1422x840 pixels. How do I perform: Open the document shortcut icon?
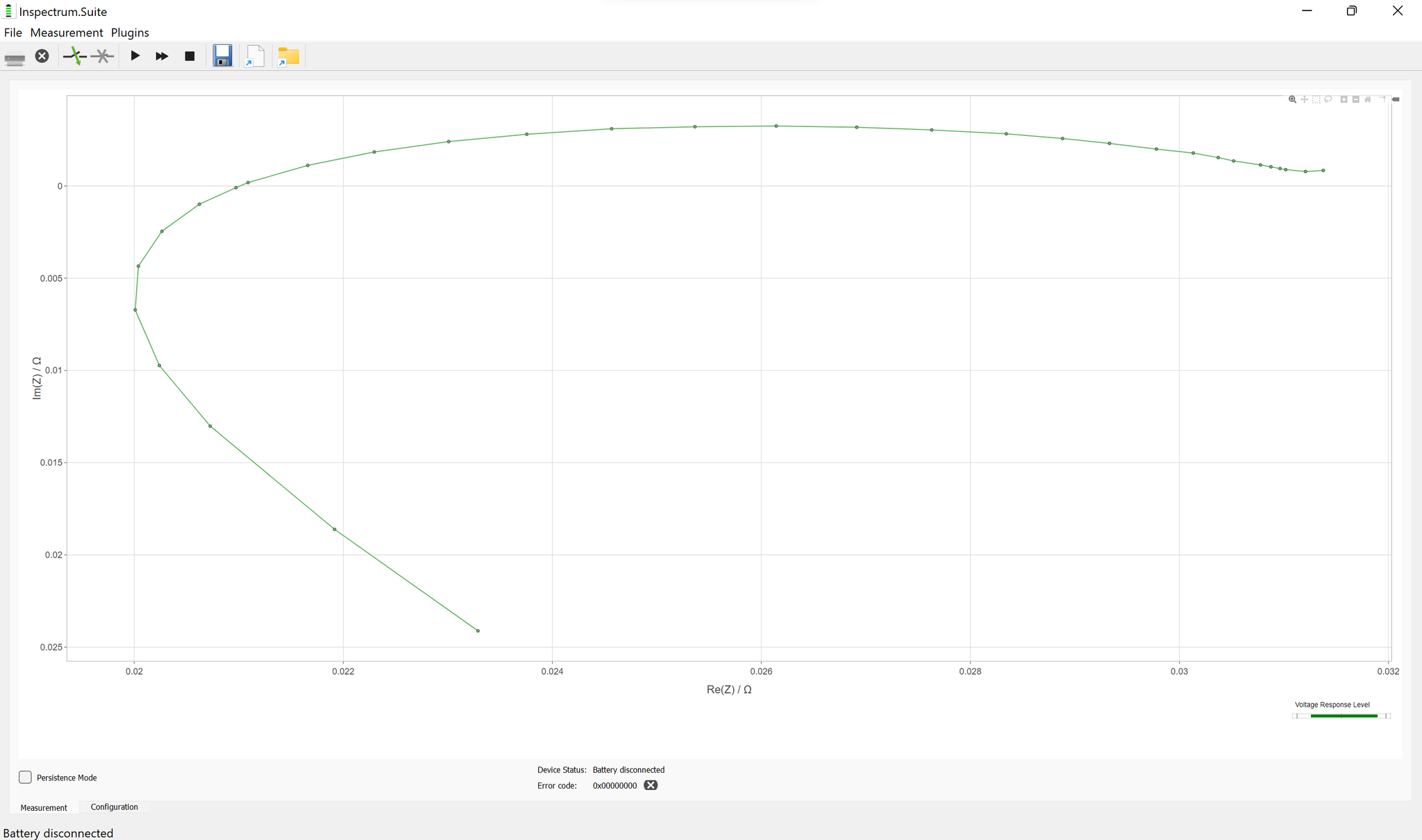coord(254,56)
